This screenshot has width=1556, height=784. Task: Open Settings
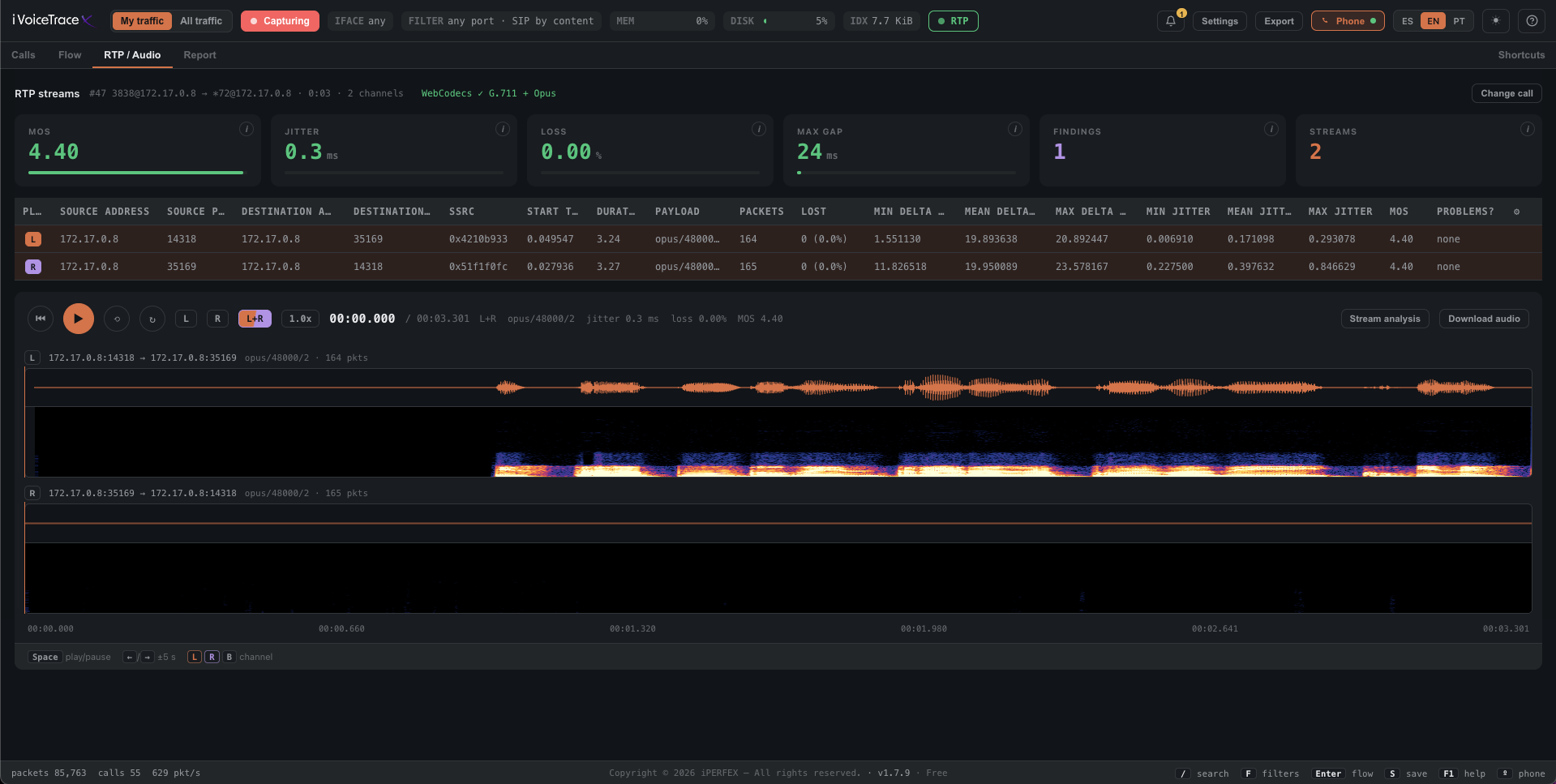click(1220, 21)
